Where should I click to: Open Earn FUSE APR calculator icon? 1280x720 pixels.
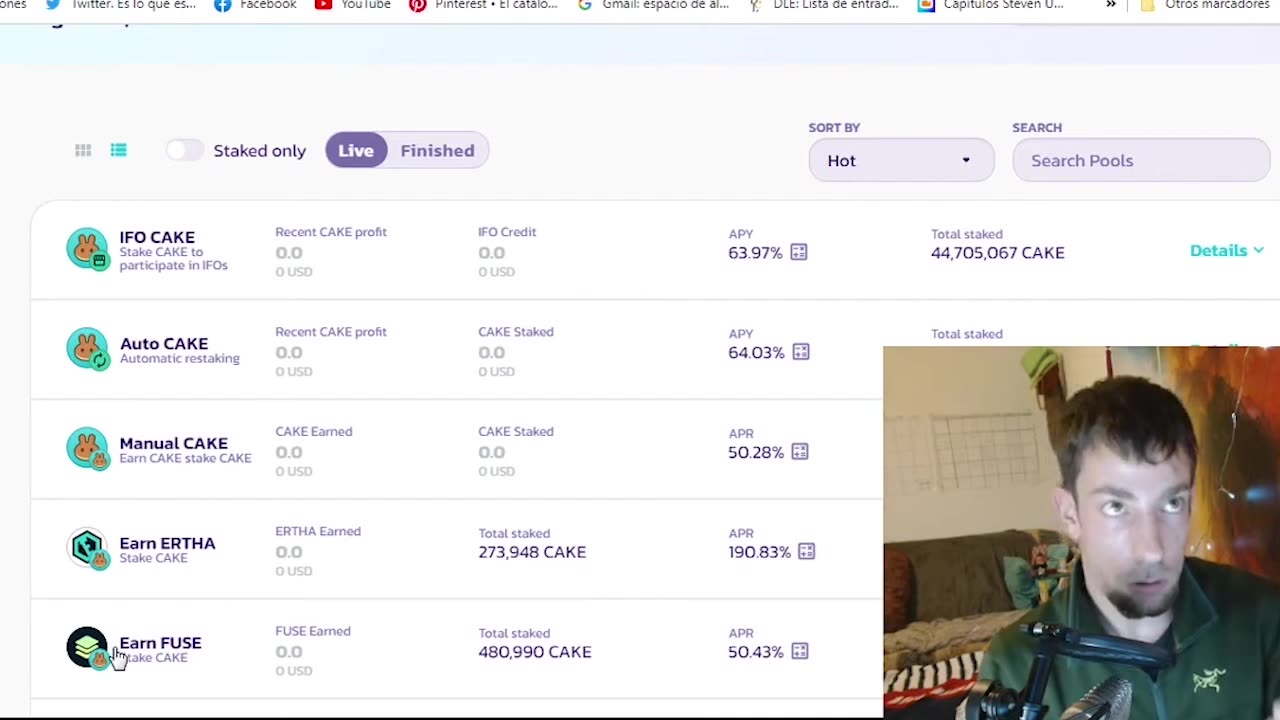(x=800, y=652)
